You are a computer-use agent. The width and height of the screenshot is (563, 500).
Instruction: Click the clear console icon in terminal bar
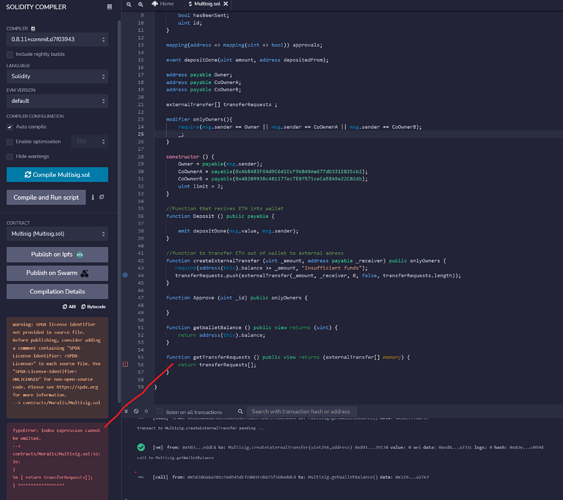pos(136,411)
